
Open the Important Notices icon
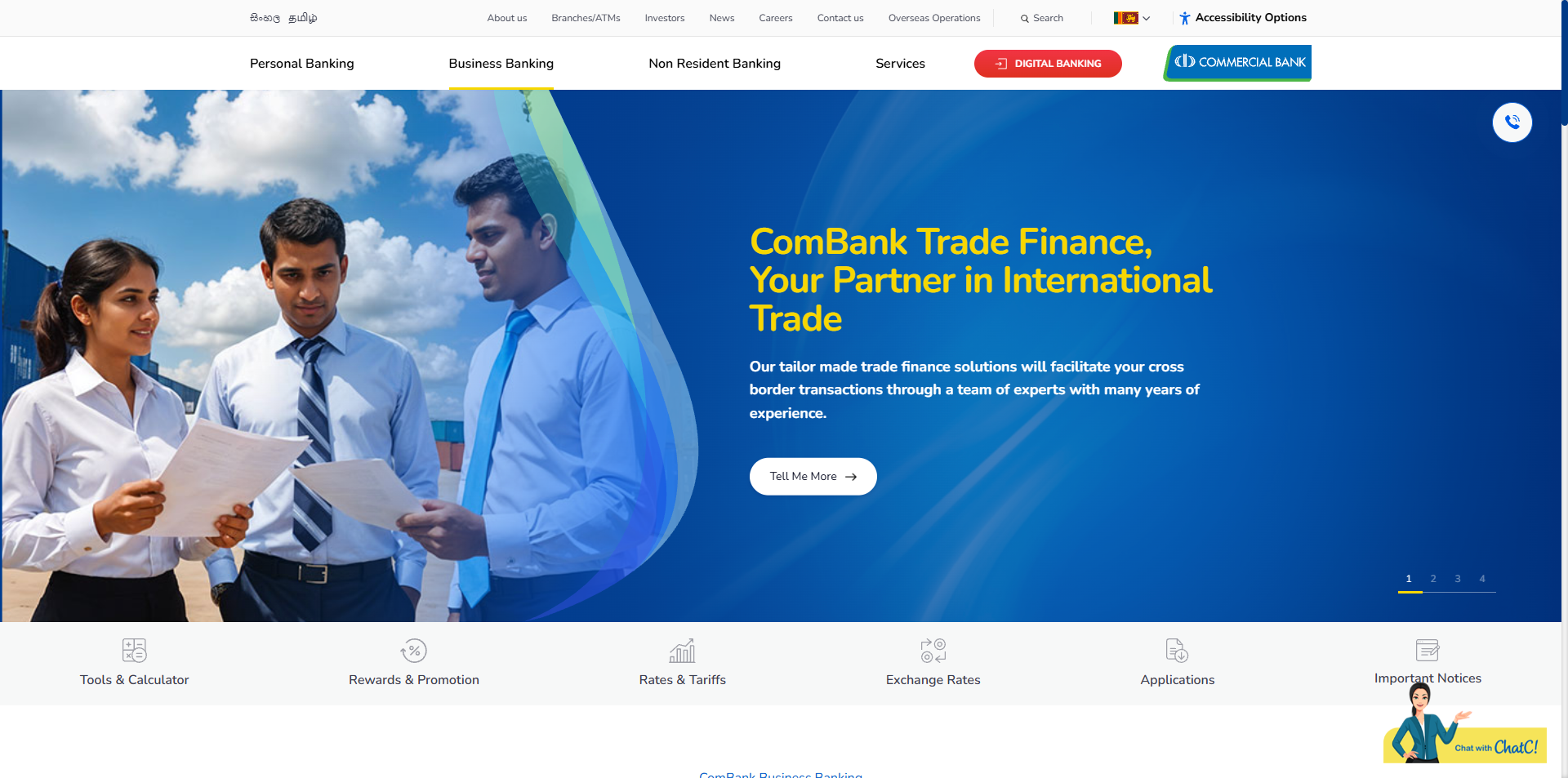1428,650
